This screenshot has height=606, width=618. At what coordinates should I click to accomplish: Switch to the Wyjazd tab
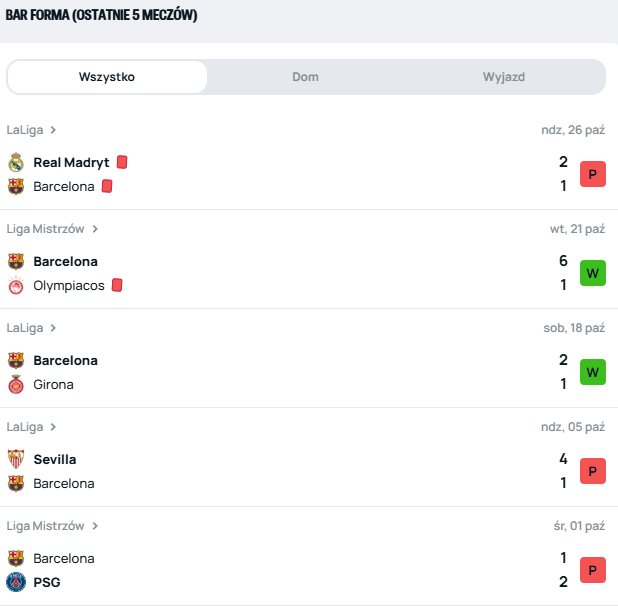[x=504, y=77]
